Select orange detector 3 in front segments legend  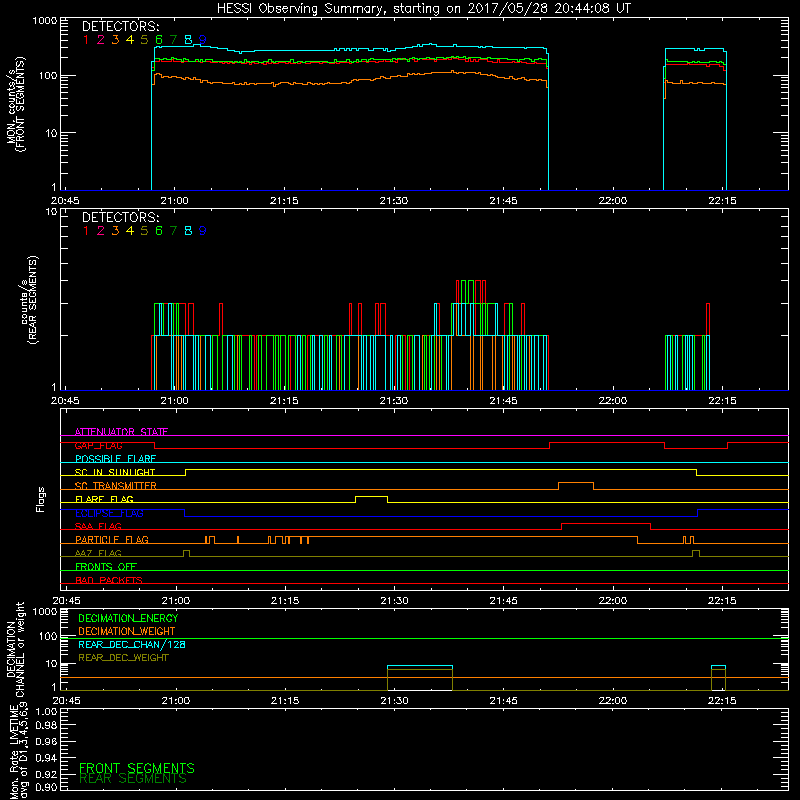[115, 40]
